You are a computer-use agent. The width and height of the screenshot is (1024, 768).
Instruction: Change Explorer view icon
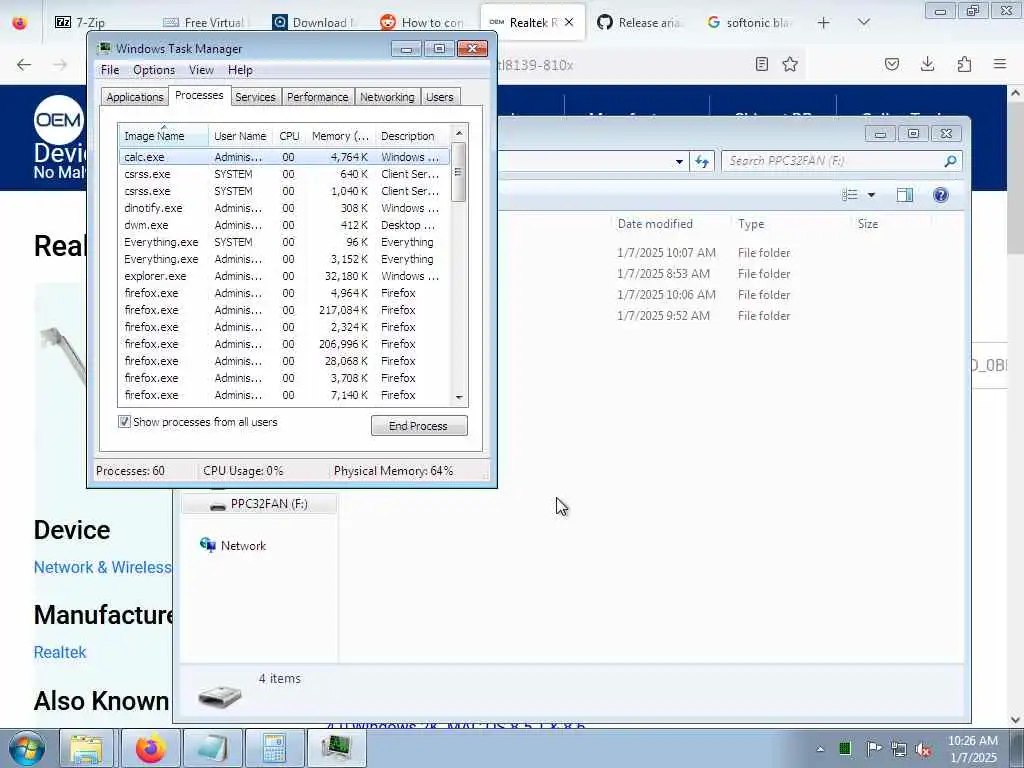pyautogui.click(x=850, y=195)
